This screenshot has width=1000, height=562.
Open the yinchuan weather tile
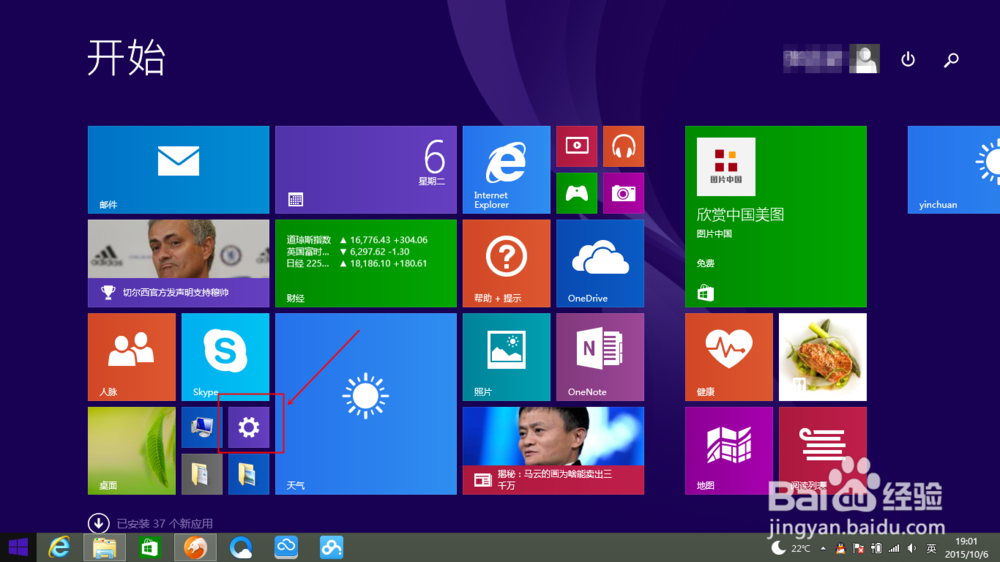click(954, 170)
